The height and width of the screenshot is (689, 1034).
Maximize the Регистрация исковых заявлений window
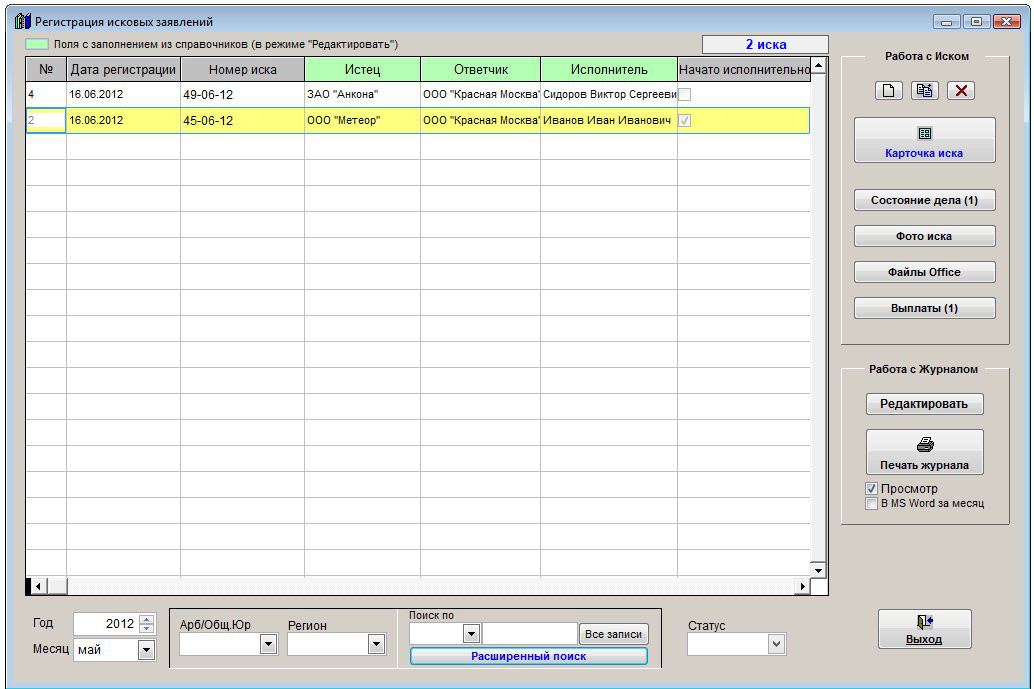click(976, 22)
